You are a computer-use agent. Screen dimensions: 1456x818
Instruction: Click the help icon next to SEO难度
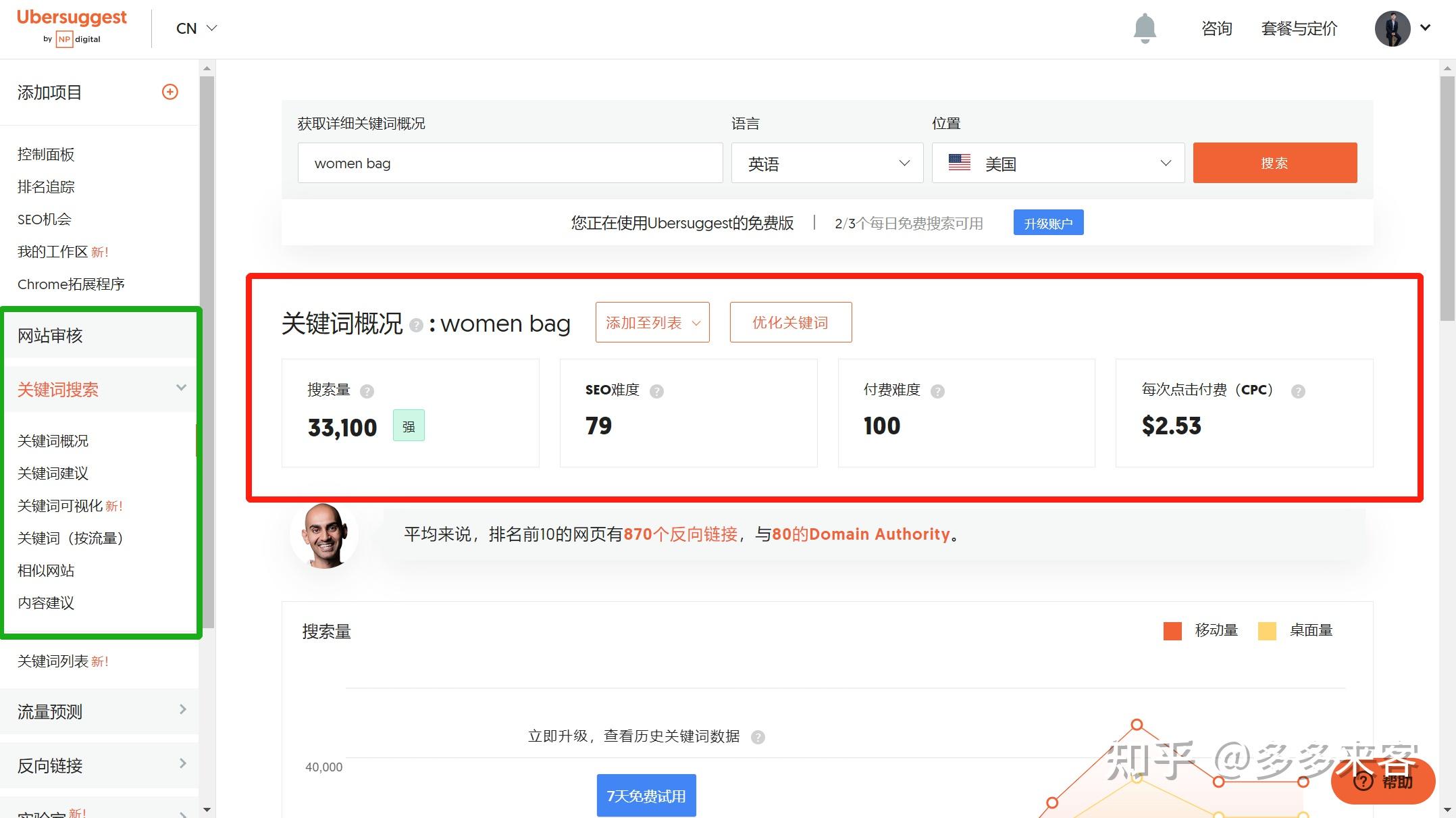tap(656, 391)
